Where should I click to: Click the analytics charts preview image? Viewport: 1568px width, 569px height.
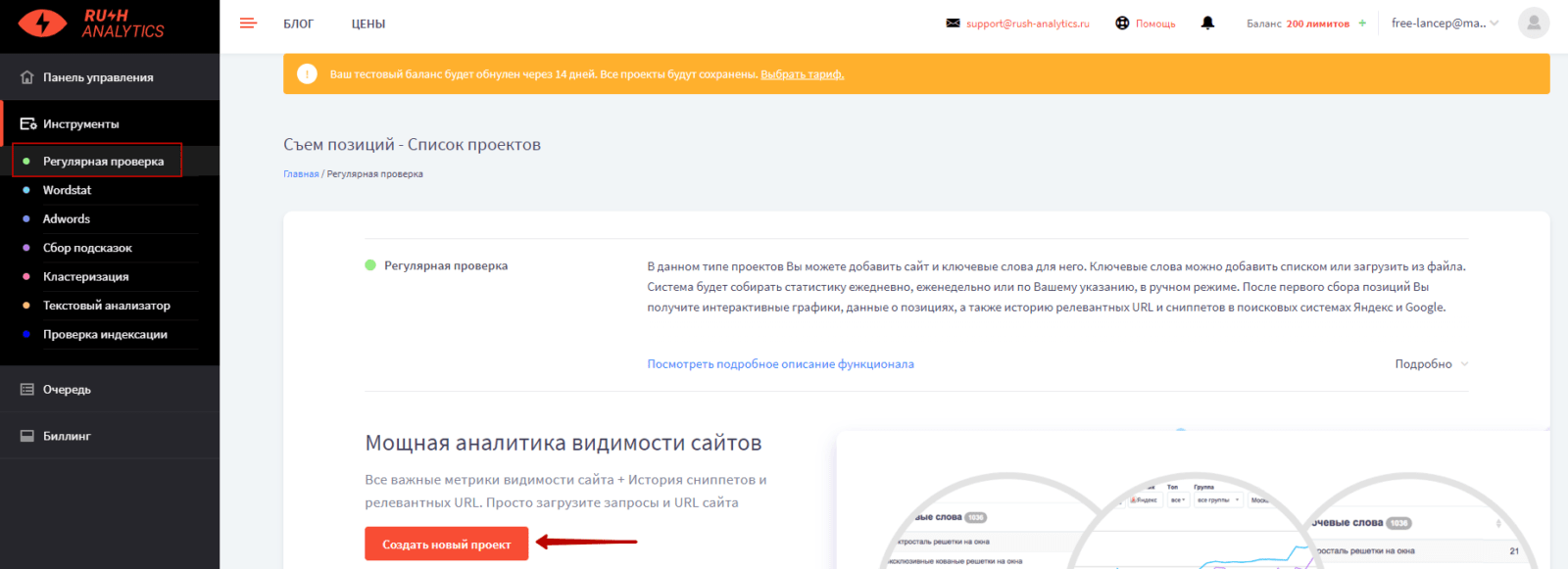pos(1193,499)
